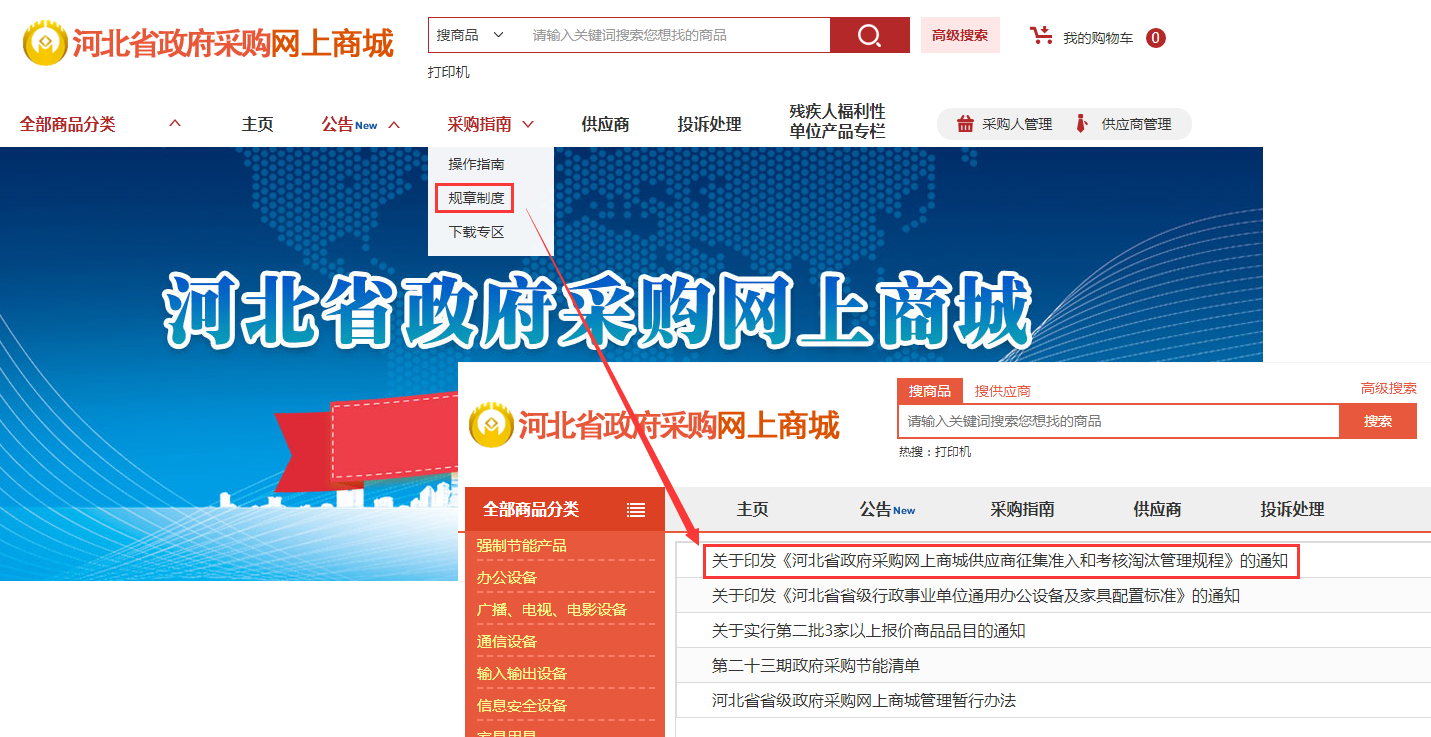Screen dimensions: 1431x737
Task: Click the logo in the lower page
Action: point(654,426)
